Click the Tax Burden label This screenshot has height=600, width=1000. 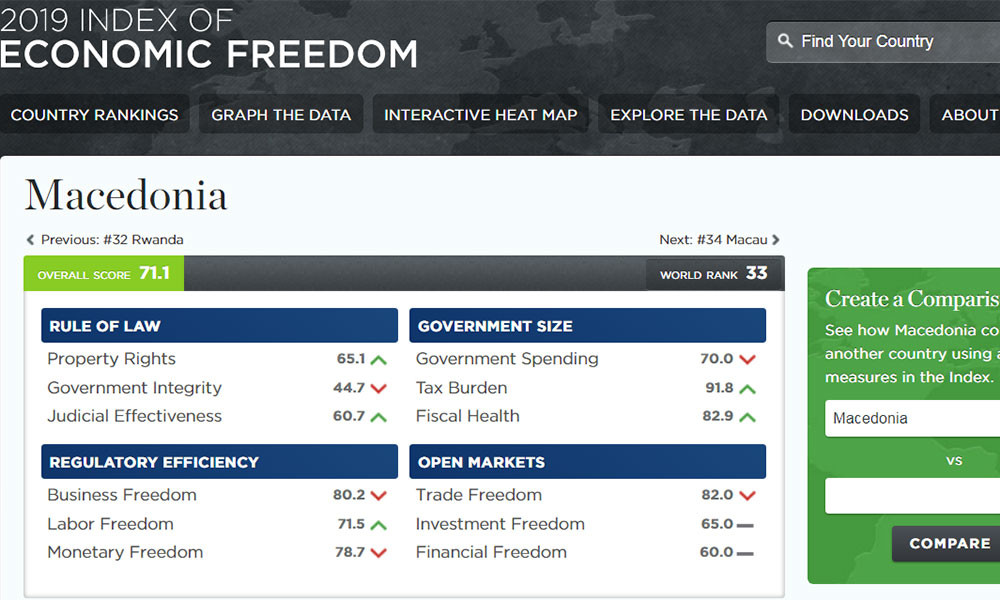click(x=462, y=388)
